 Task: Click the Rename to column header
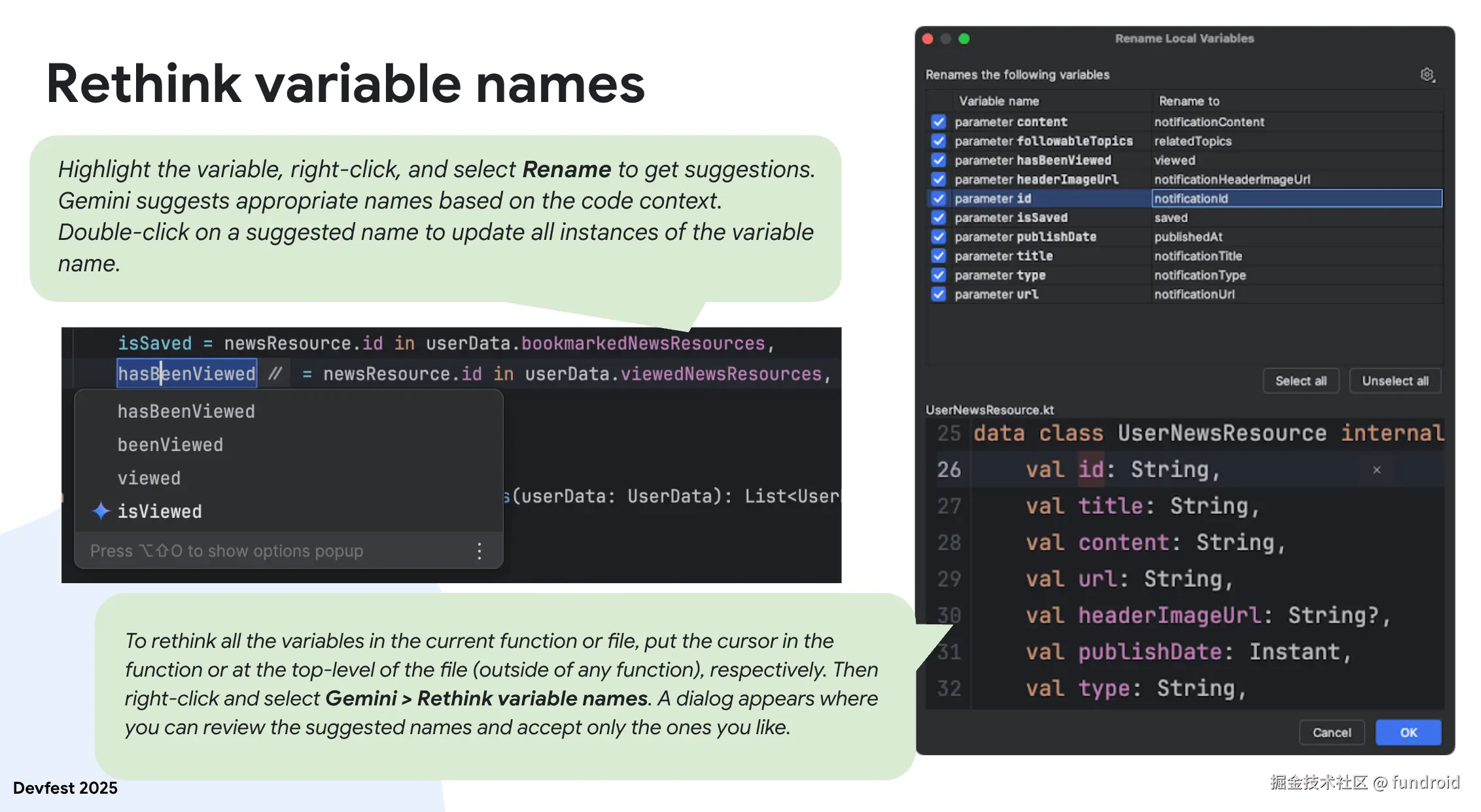[1189, 101]
